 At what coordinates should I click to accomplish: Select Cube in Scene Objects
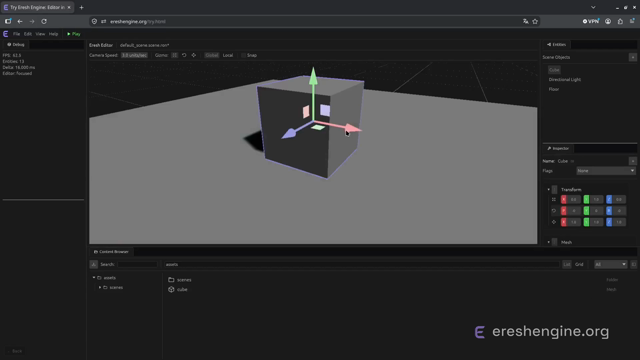pyautogui.click(x=554, y=70)
